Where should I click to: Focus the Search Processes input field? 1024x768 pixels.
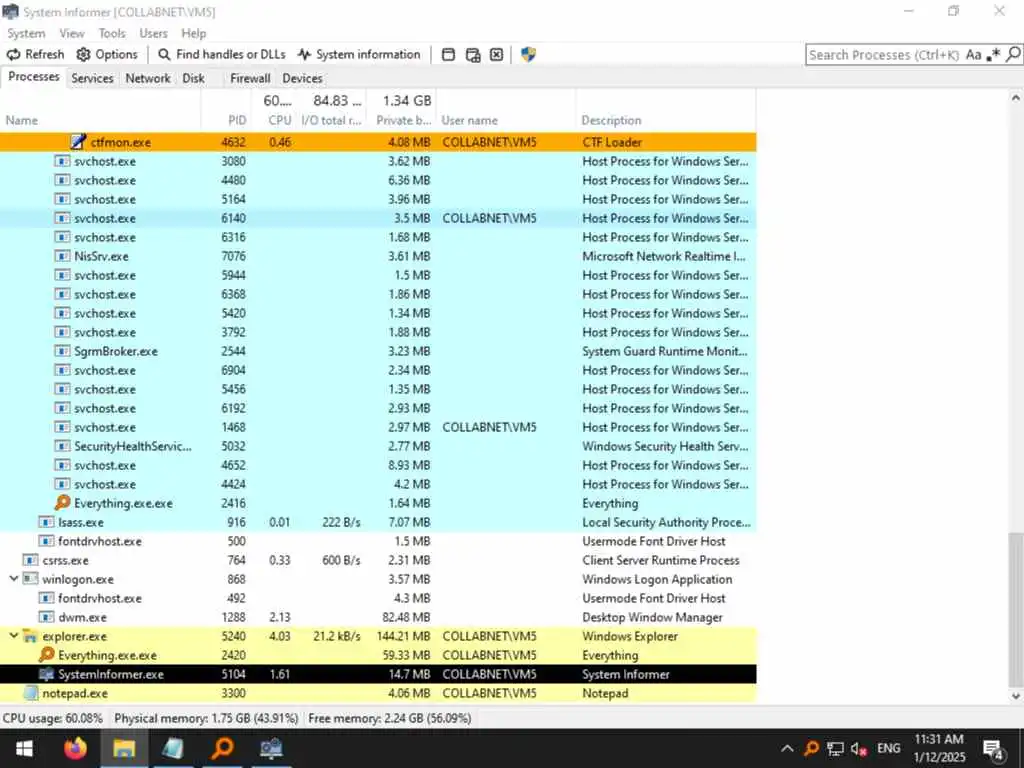pos(884,55)
